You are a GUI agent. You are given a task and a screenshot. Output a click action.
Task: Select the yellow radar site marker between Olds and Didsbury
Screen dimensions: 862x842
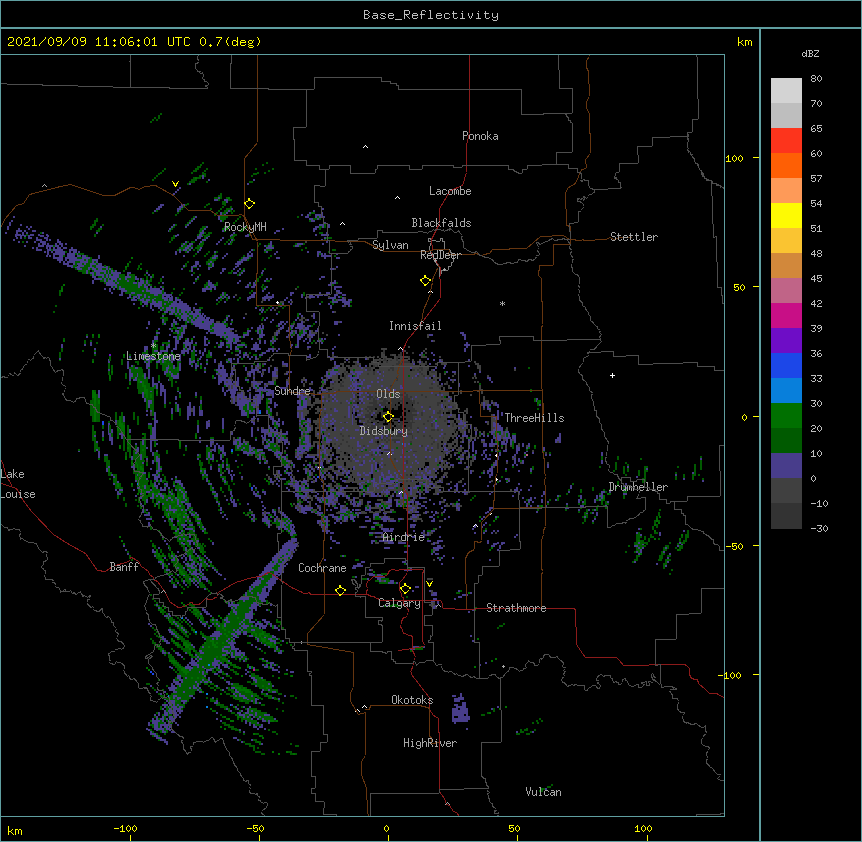tap(388, 417)
